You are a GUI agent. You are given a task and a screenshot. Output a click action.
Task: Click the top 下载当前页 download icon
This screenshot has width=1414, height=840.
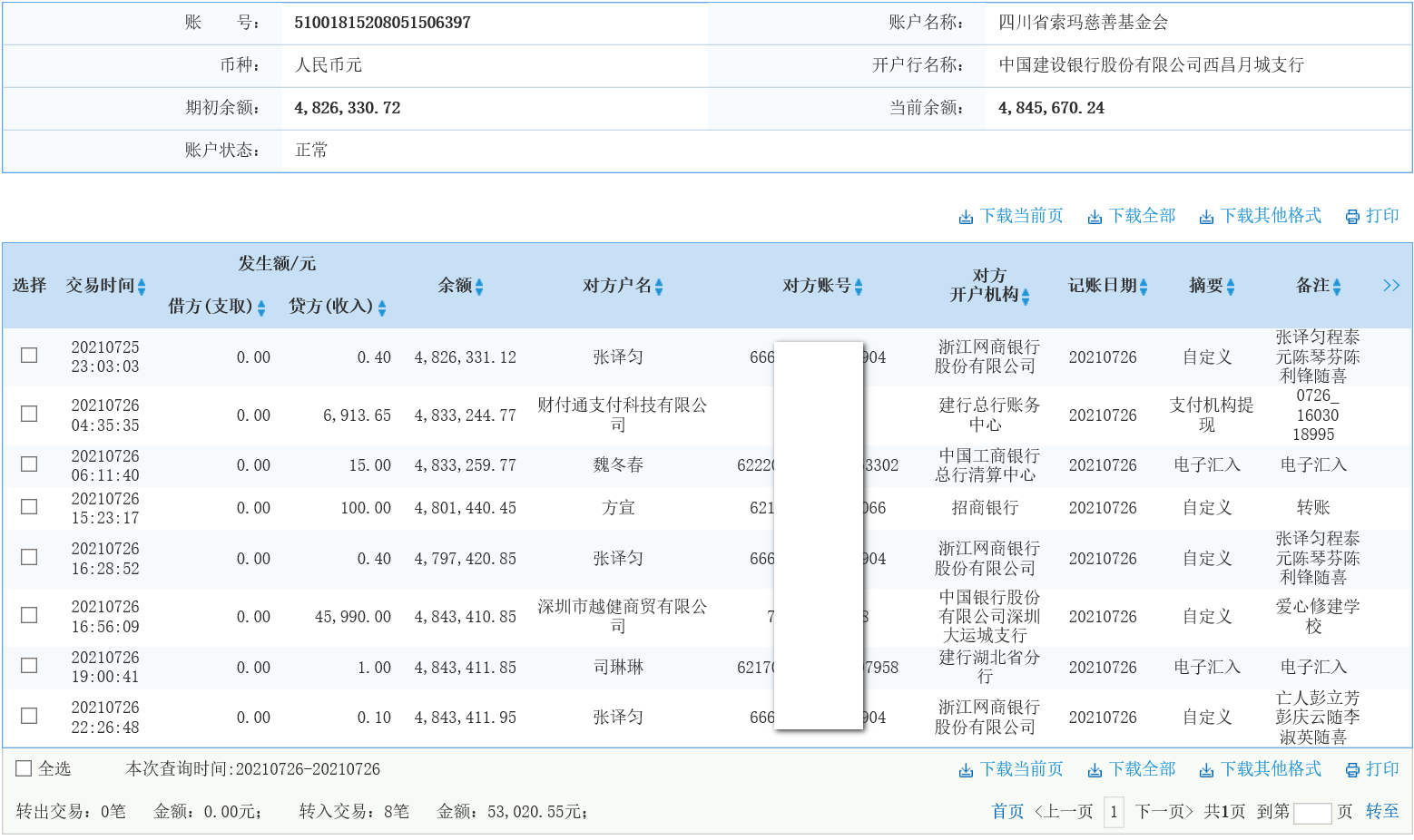coord(966,217)
